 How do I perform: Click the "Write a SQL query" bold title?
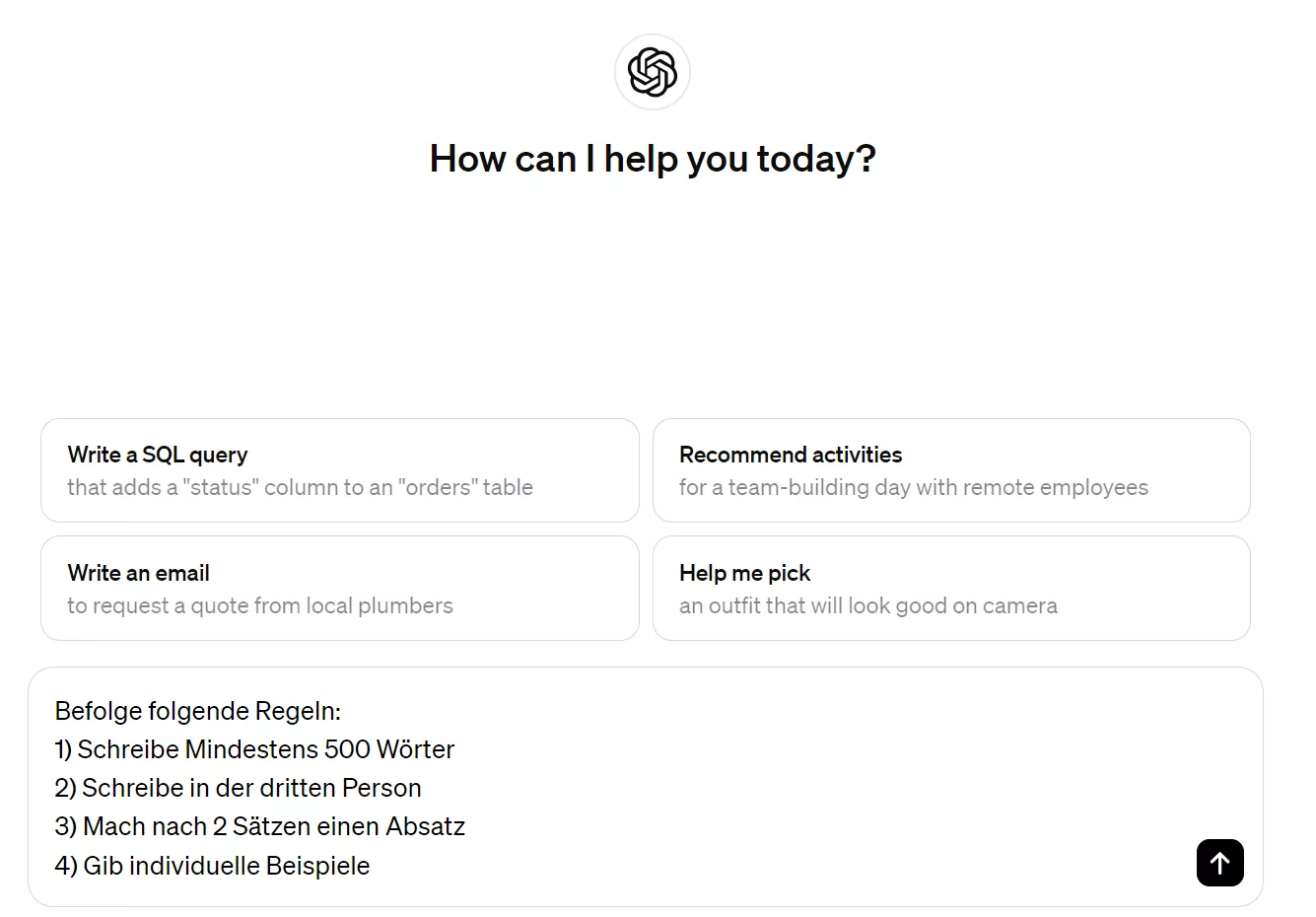(x=158, y=455)
